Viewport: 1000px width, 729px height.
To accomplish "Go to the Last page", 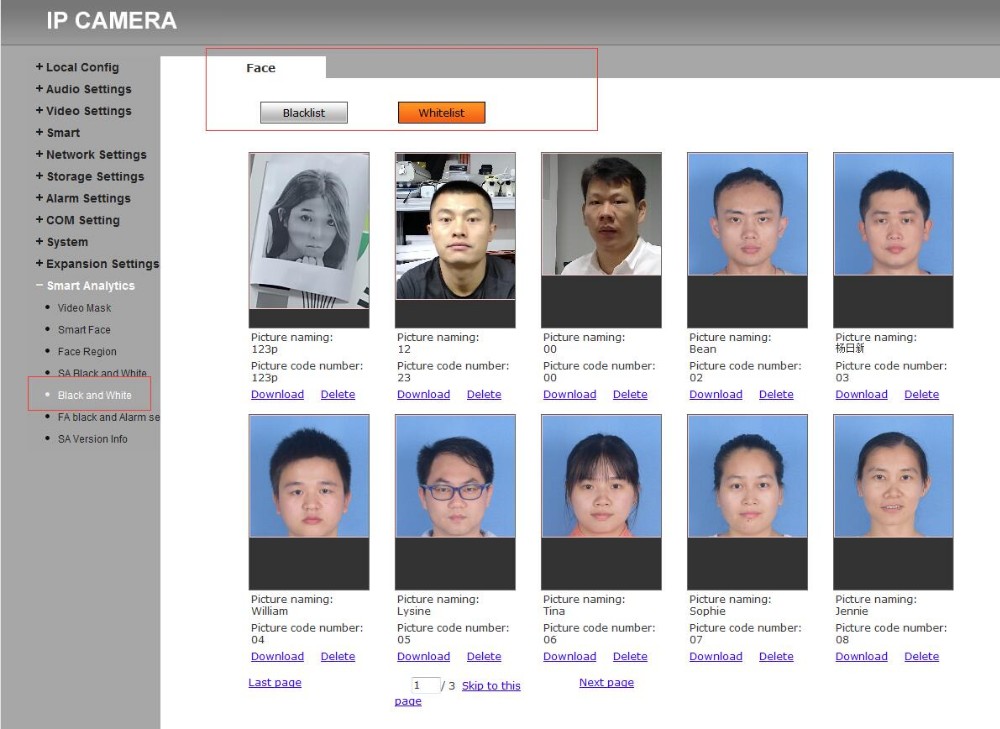I will pos(275,682).
